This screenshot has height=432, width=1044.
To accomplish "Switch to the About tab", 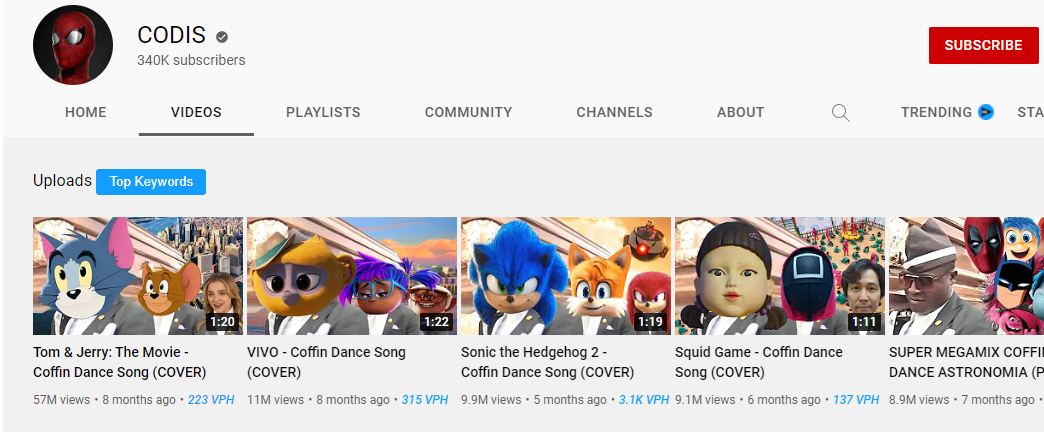I will [x=740, y=112].
